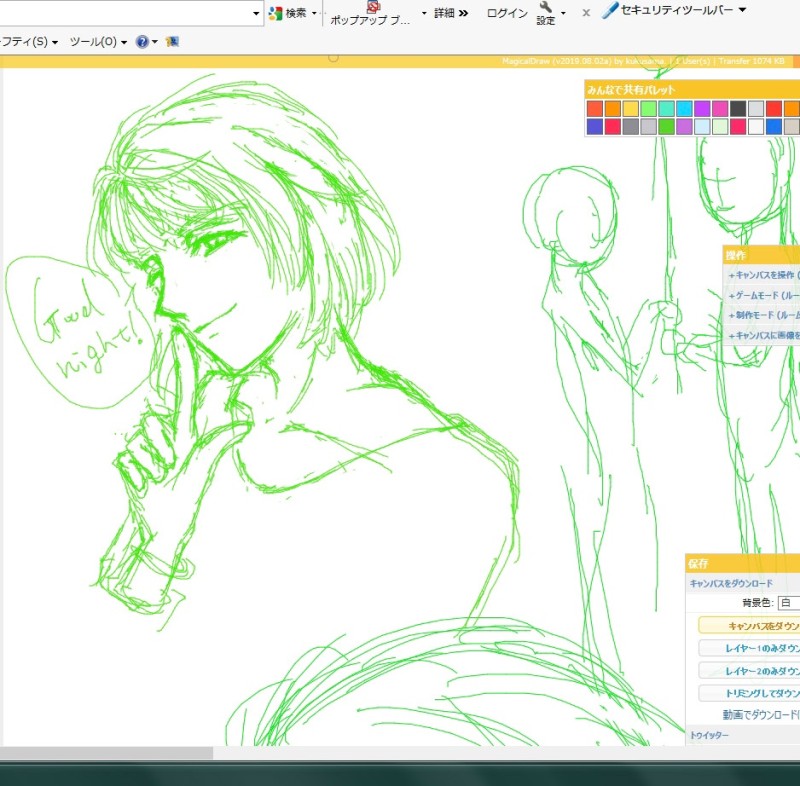
Task: Click the security toolbar pen icon
Action: tap(610, 10)
